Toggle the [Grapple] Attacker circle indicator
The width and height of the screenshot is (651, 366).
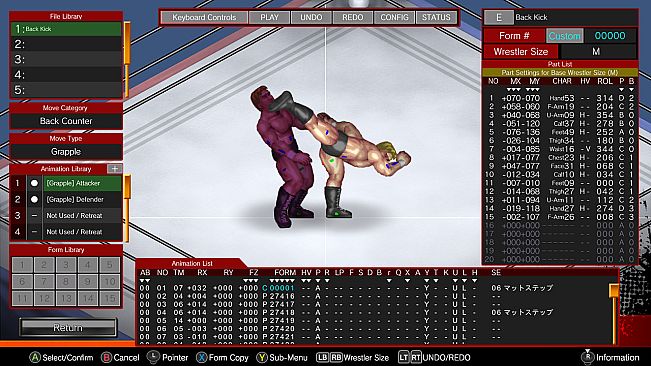click(x=34, y=183)
